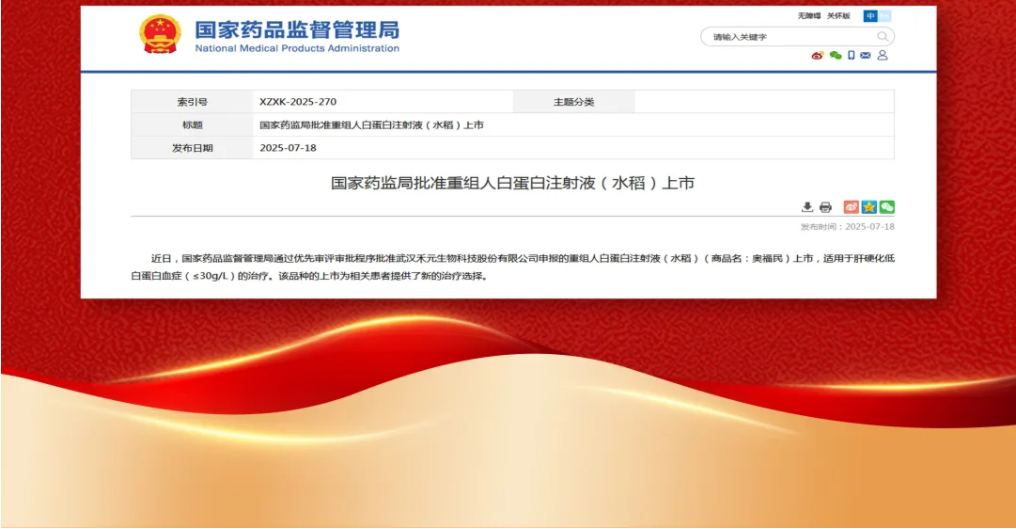The width and height of the screenshot is (1016, 529).
Task: Download the article using download icon
Action: (807, 207)
